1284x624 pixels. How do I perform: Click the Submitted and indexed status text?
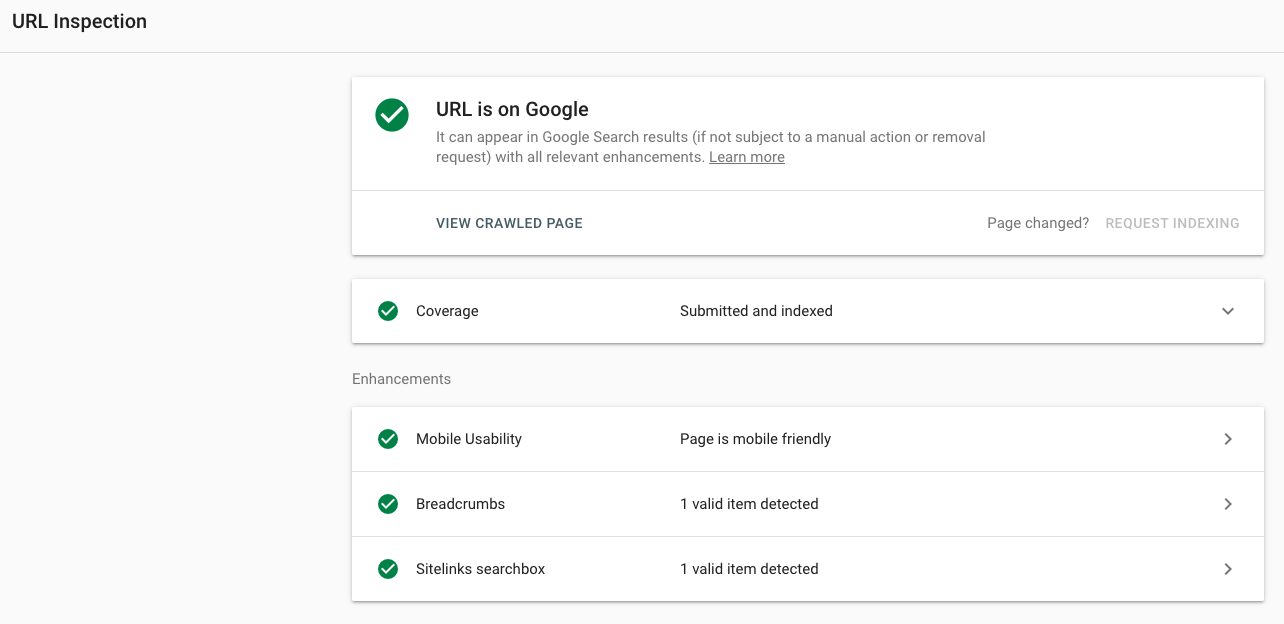tap(756, 311)
